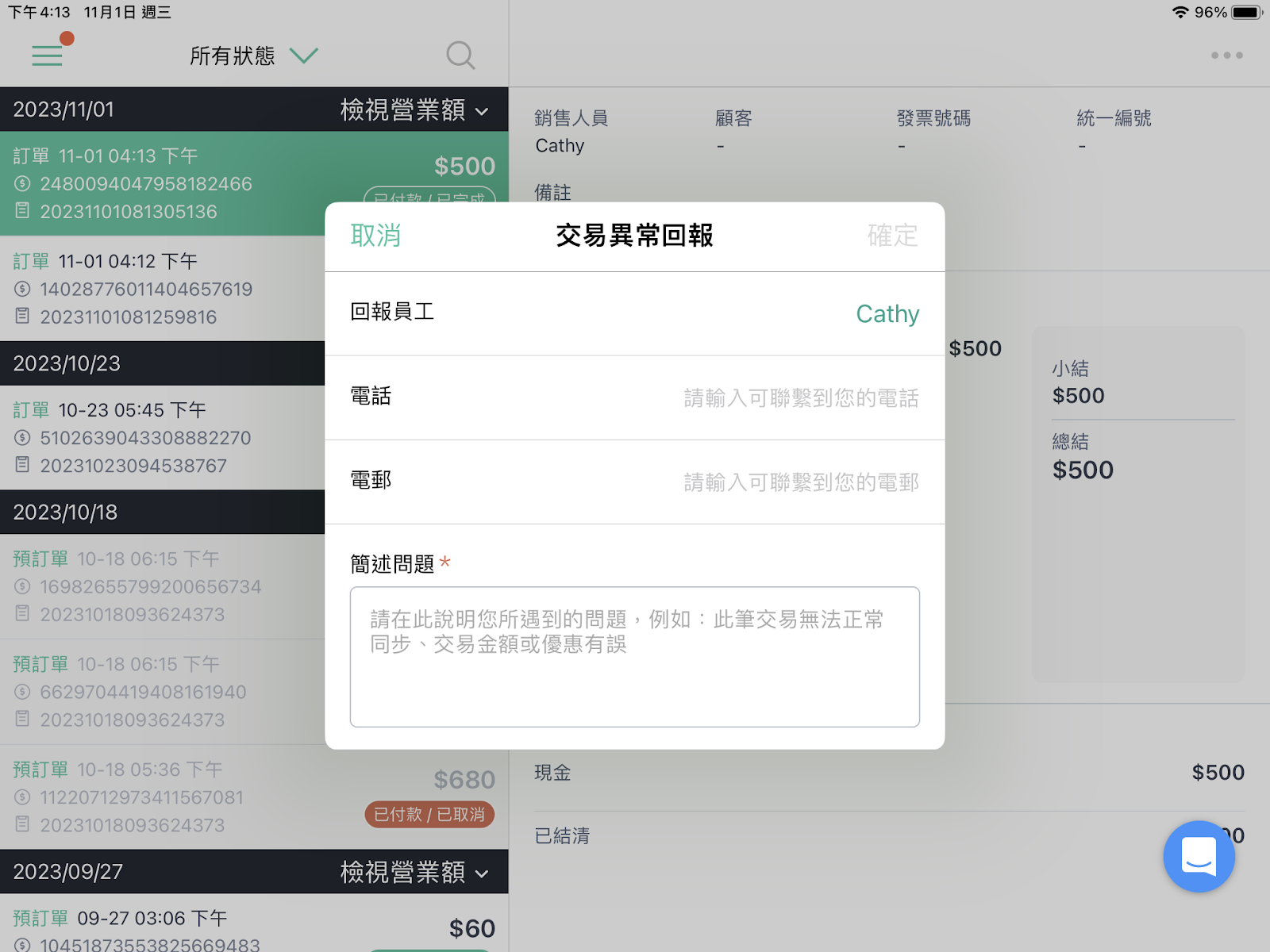This screenshot has height=952, width=1270.
Task: Select order 10-23 05:45 下午
Action: (163, 437)
